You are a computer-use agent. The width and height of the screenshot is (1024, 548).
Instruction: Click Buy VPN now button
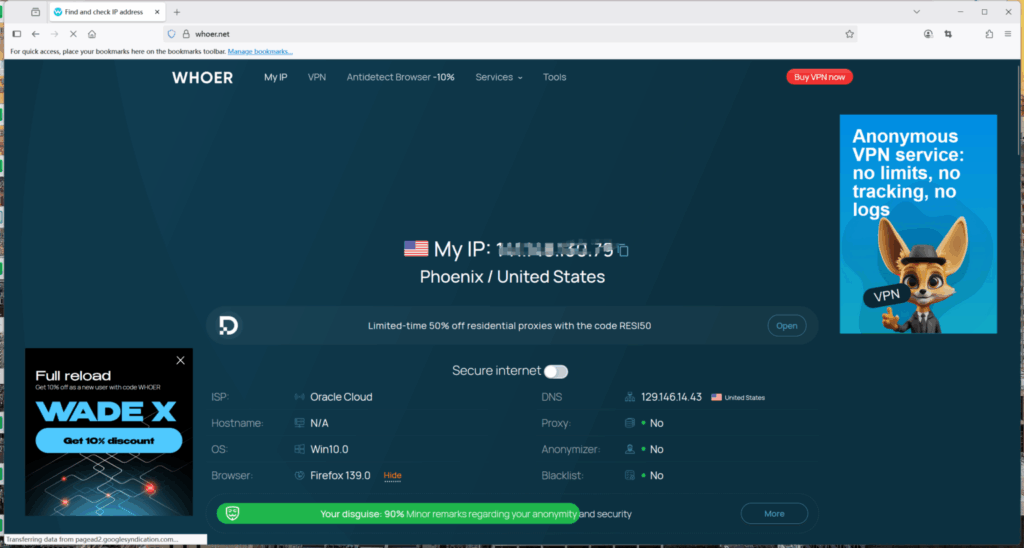[x=820, y=77]
